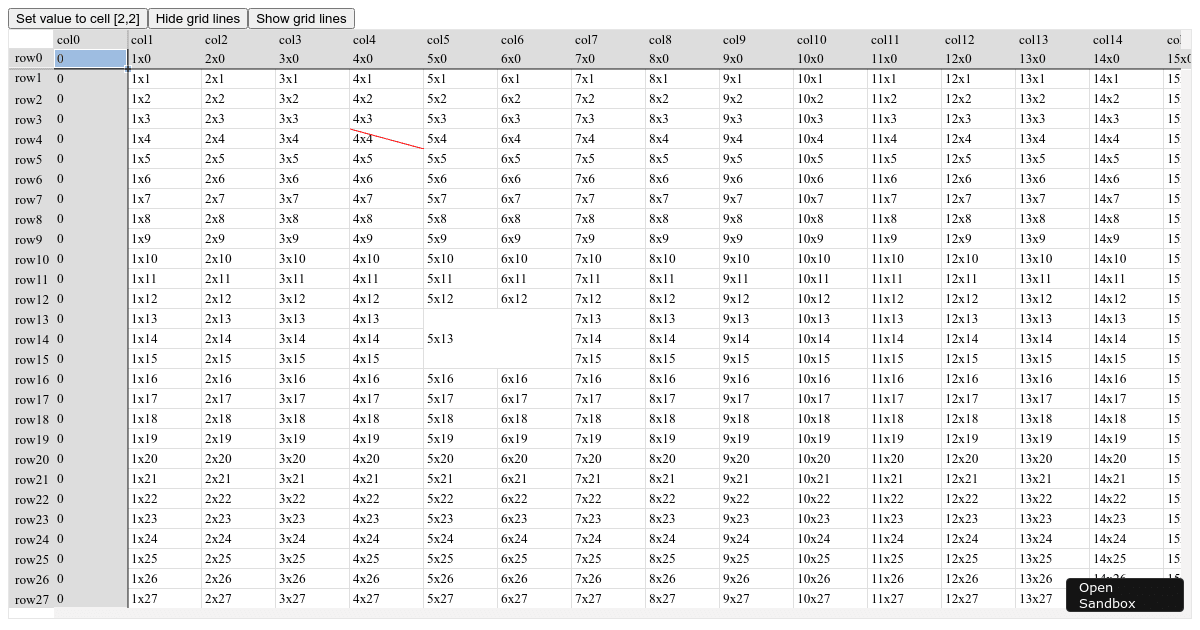The height and width of the screenshot is (630, 1200).
Task: Select cell 9x0 in the frozen row
Action: pyautogui.click(x=756, y=59)
